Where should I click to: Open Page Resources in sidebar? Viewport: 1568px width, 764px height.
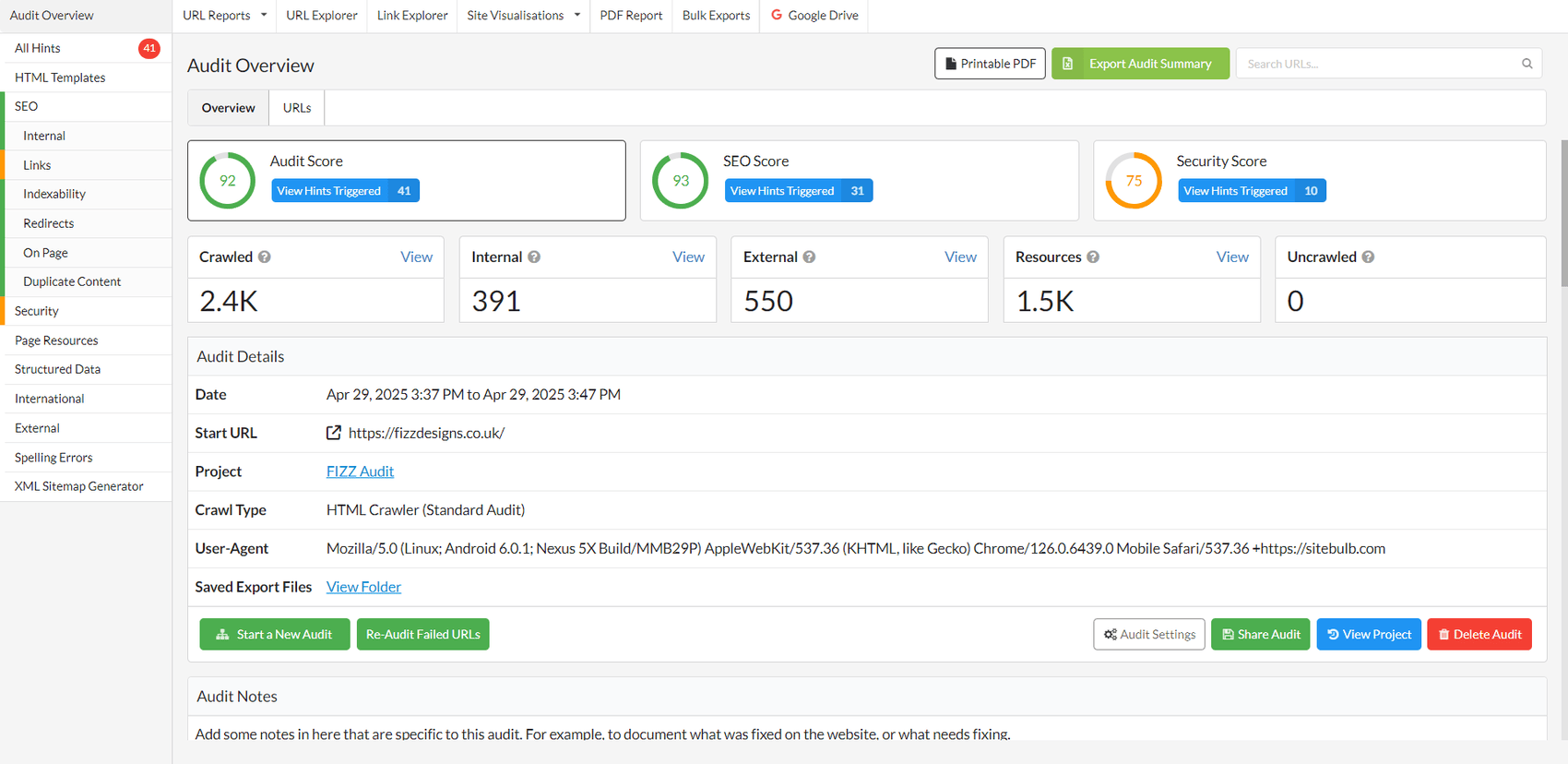86,340
